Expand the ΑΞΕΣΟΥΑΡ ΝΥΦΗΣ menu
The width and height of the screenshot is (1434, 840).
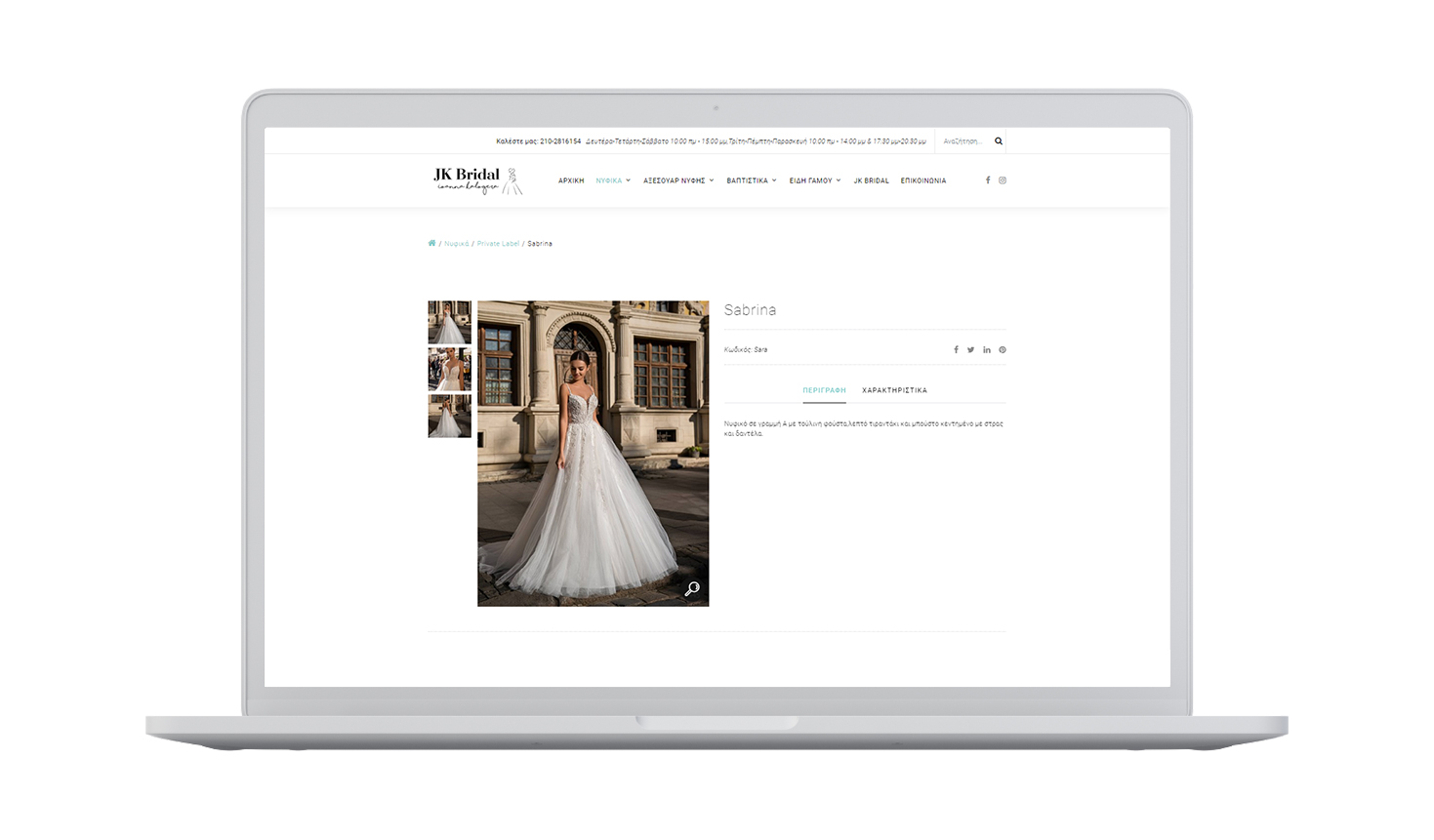678,180
